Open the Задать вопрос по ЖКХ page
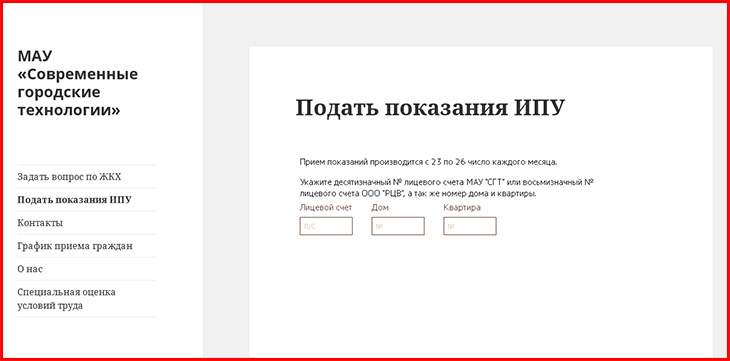730x361 pixels. pos(69,177)
